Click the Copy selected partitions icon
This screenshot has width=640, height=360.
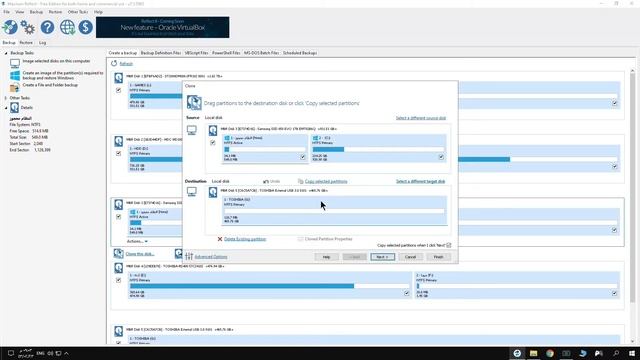[x=300, y=181]
